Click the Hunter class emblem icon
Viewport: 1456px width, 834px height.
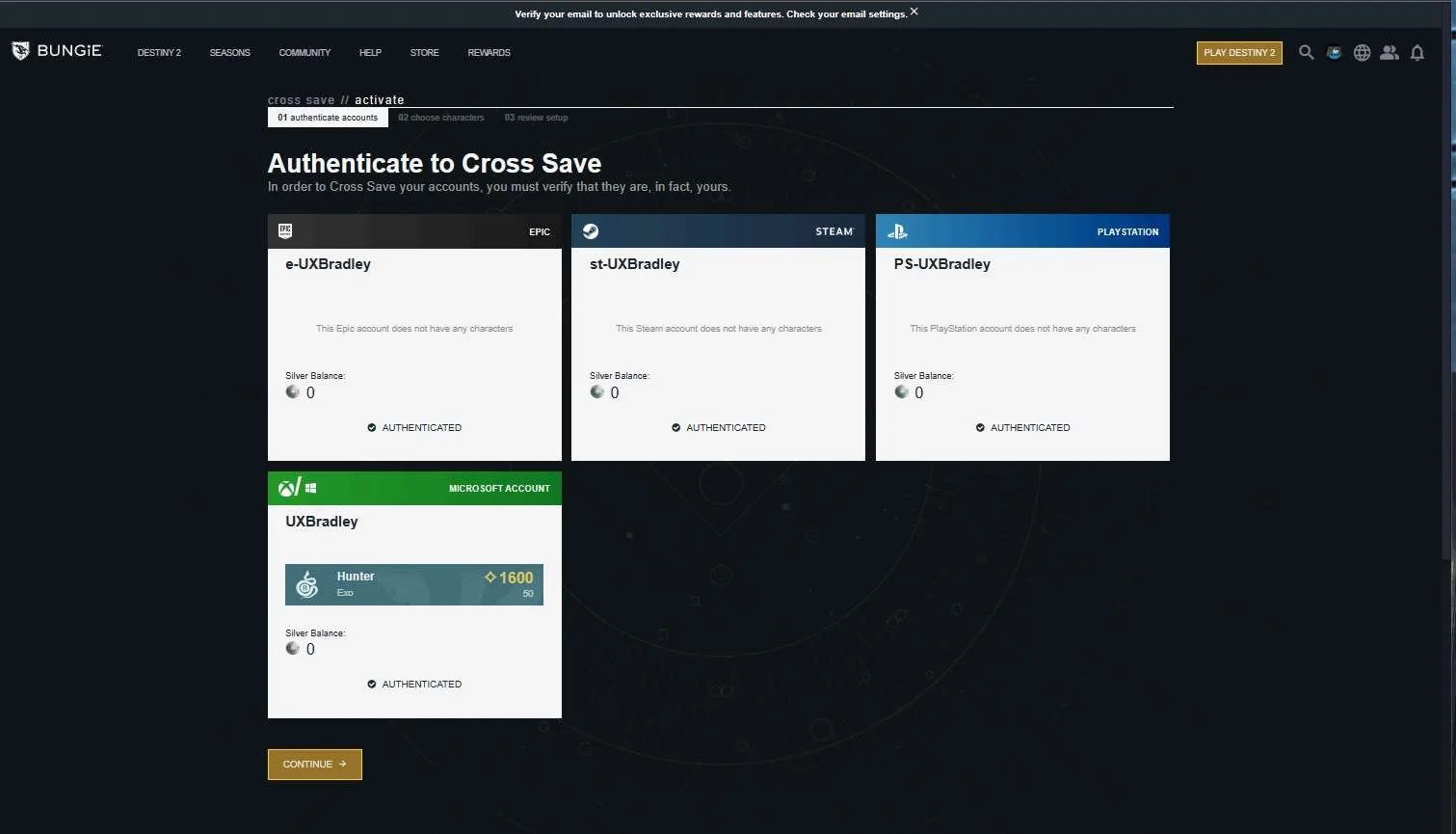coord(306,584)
